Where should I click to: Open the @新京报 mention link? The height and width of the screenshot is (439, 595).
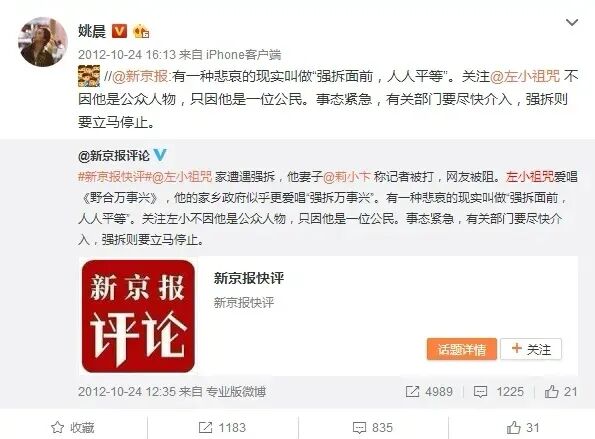point(140,76)
